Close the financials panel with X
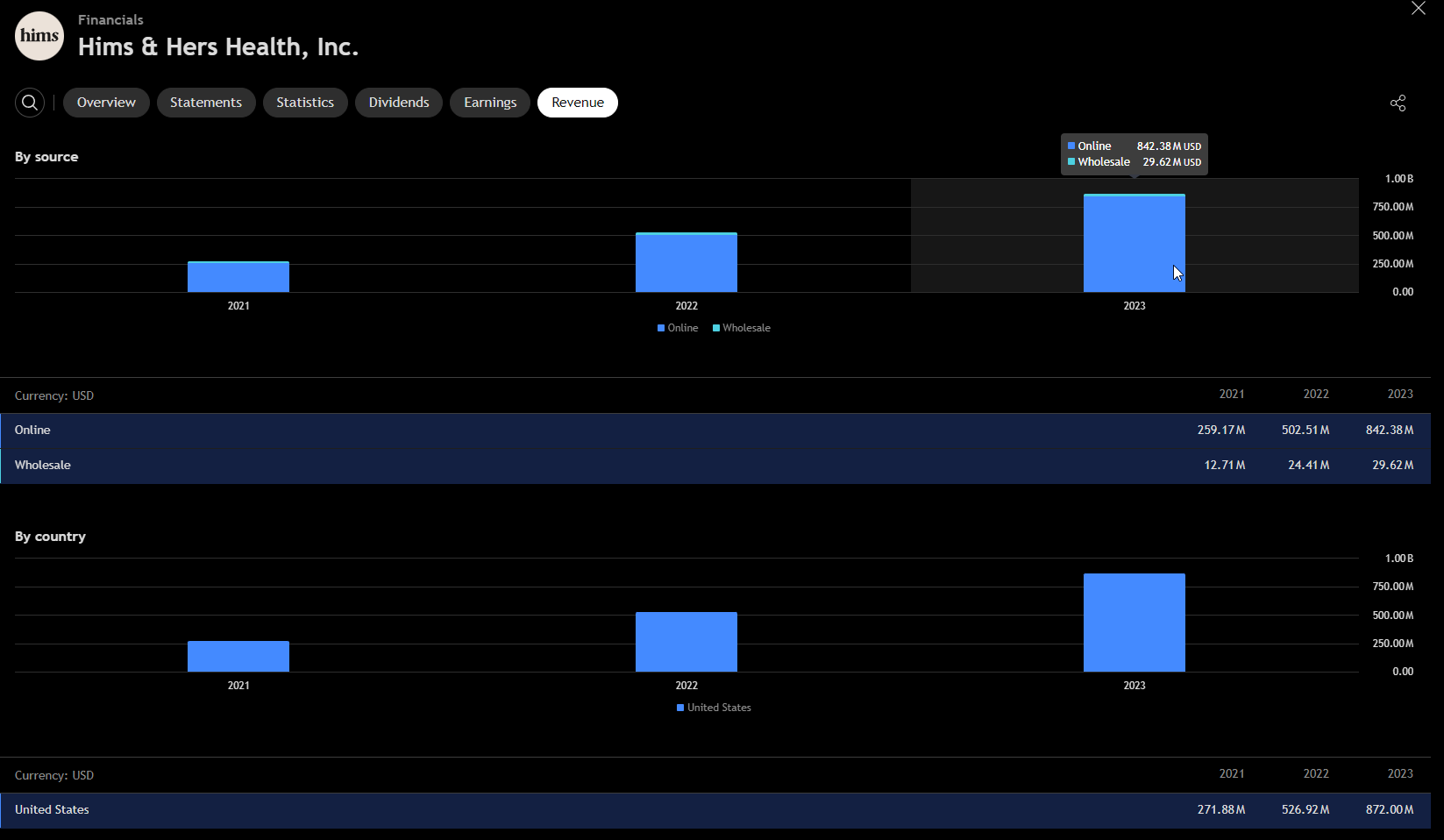Screen dimensions: 1444x840 tap(1418, 9)
